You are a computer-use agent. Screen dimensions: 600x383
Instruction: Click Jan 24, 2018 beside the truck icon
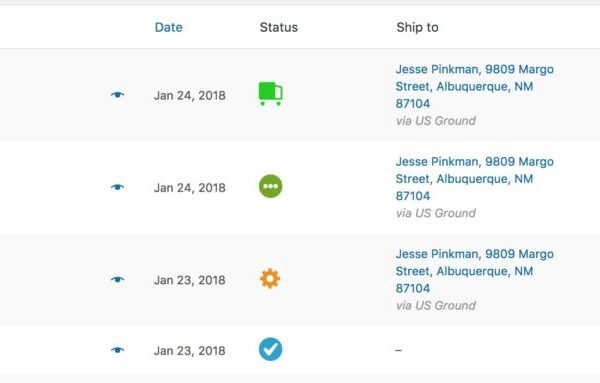pos(190,95)
